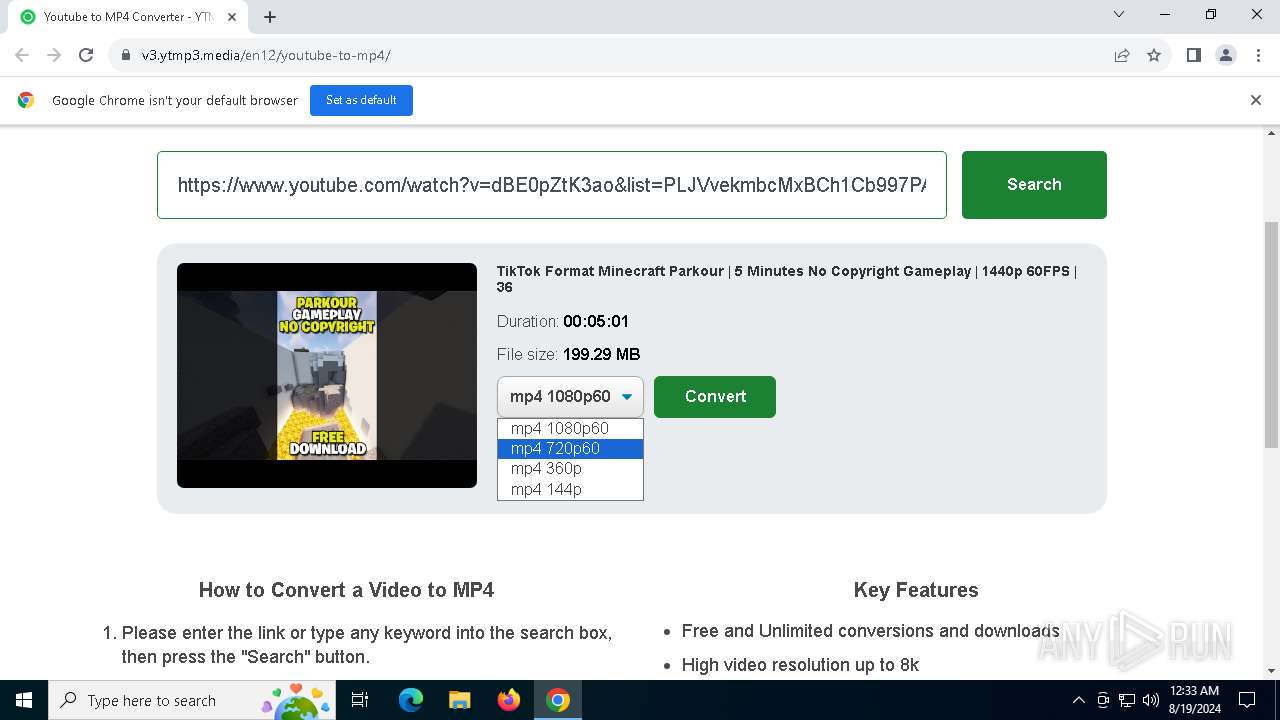Choose mp4 144p from the list

tap(570, 489)
